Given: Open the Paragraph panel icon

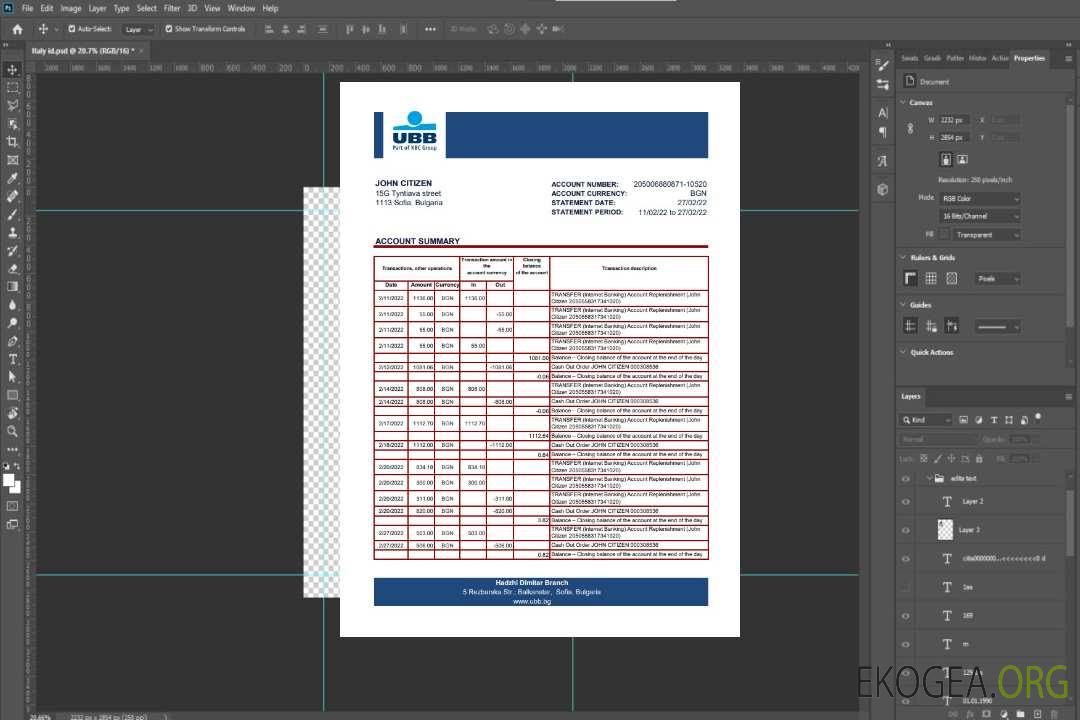Looking at the screenshot, I should pyautogui.click(x=883, y=132).
